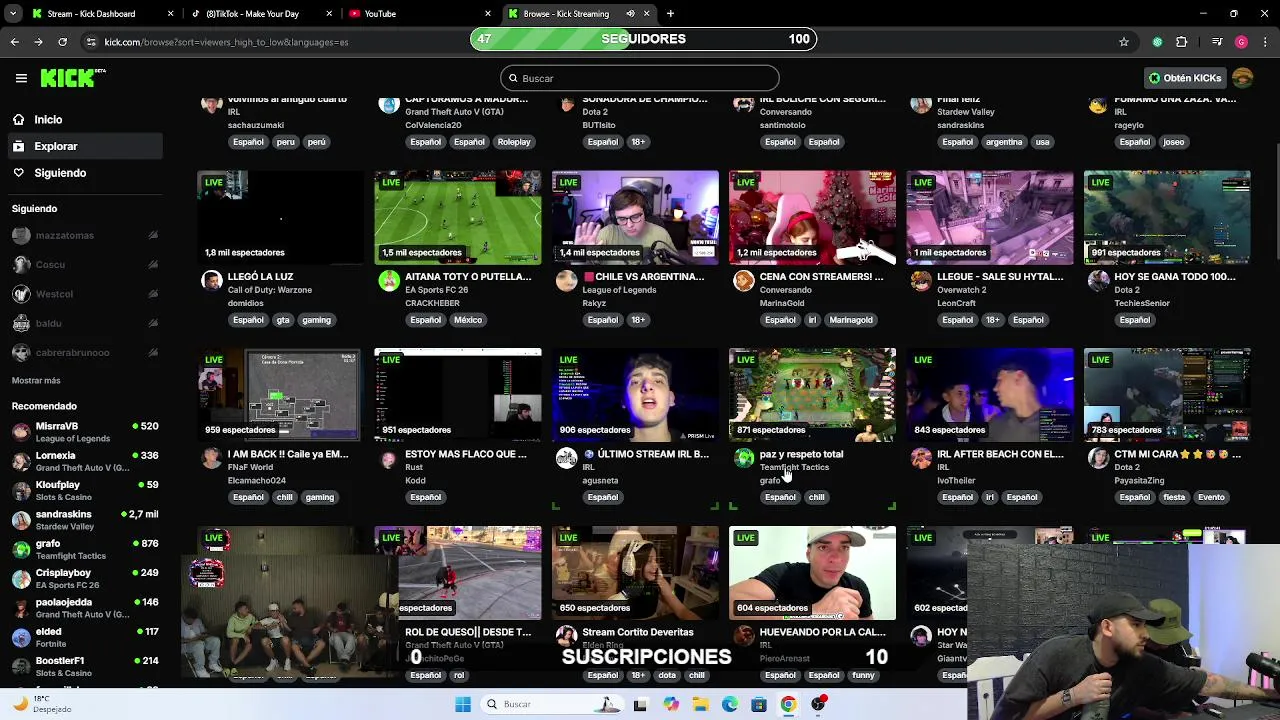This screenshot has height=720, width=1280.
Task: Open a new browser tab
Action: [x=670, y=14]
